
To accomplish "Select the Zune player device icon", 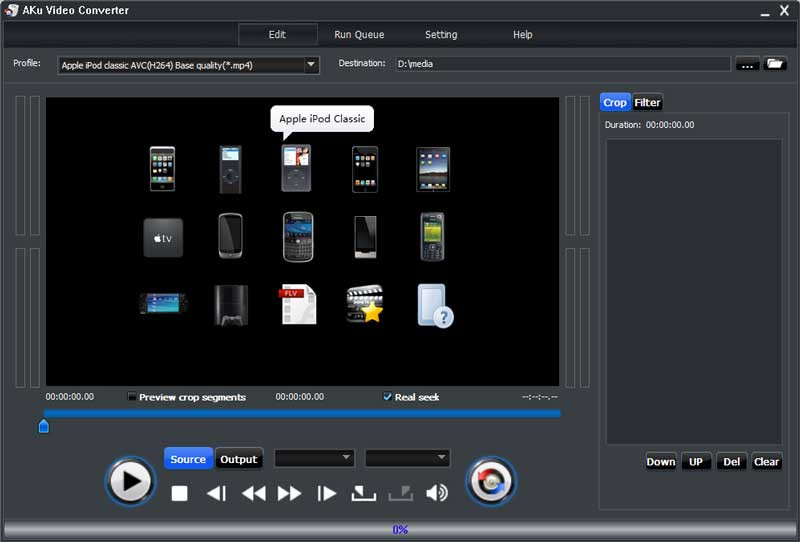I will [365, 237].
